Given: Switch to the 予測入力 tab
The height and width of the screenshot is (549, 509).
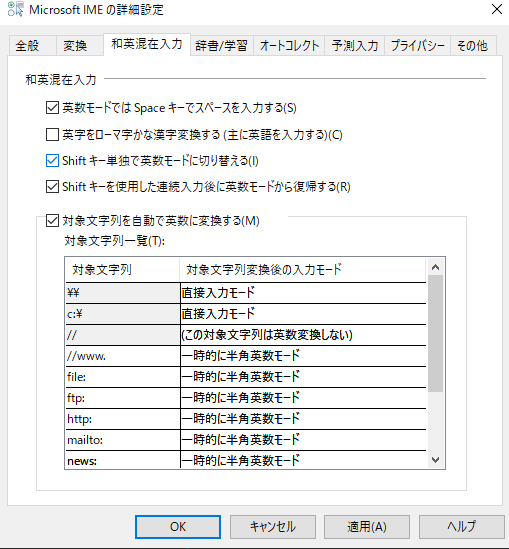Looking at the screenshot, I should (x=355, y=46).
